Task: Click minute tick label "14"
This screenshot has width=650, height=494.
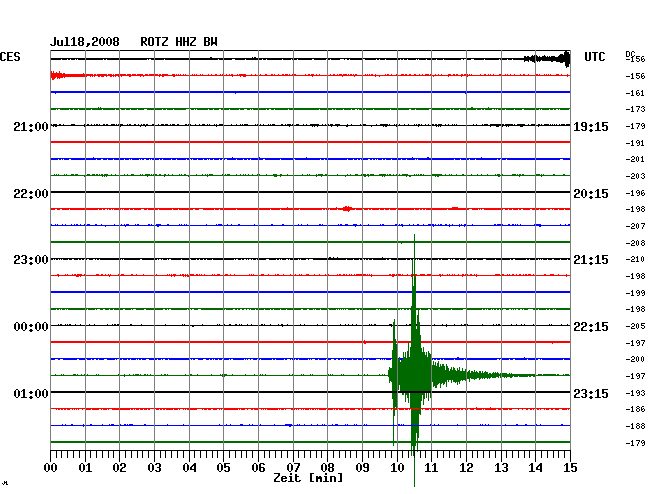Action: point(535,468)
